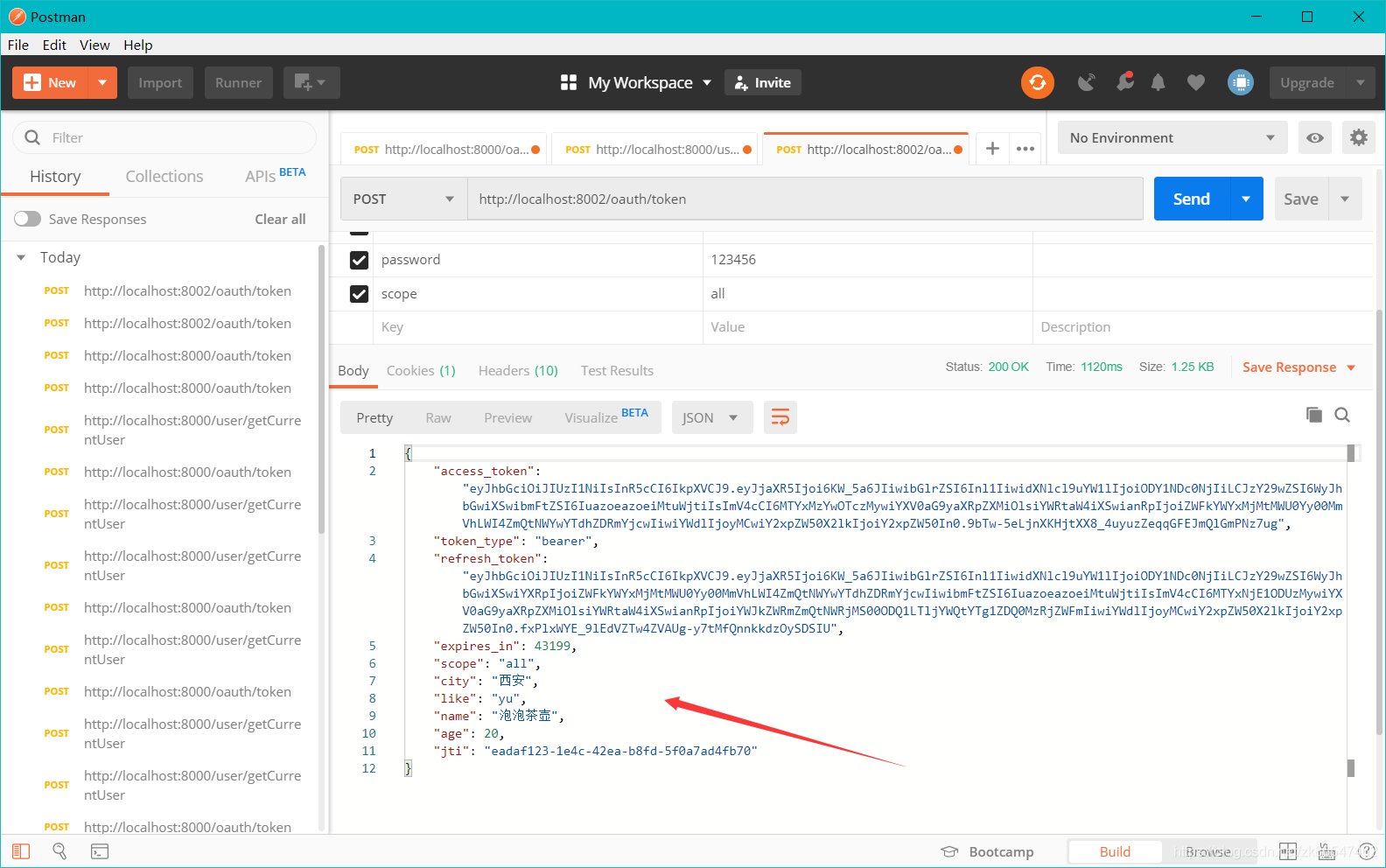The height and width of the screenshot is (868, 1386).
Task: Open manage environments gear icon
Action: click(1358, 137)
